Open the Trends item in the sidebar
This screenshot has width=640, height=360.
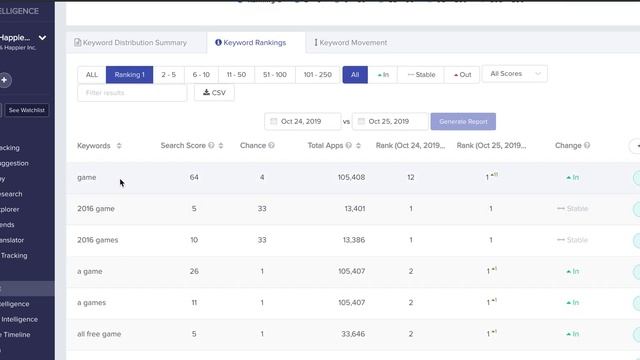point(7,225)
